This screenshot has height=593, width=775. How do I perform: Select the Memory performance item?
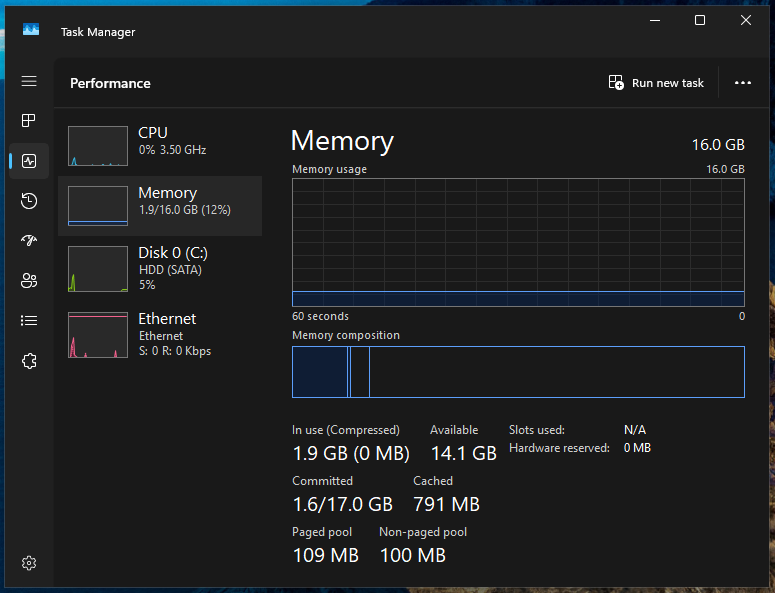coord(160,206)
